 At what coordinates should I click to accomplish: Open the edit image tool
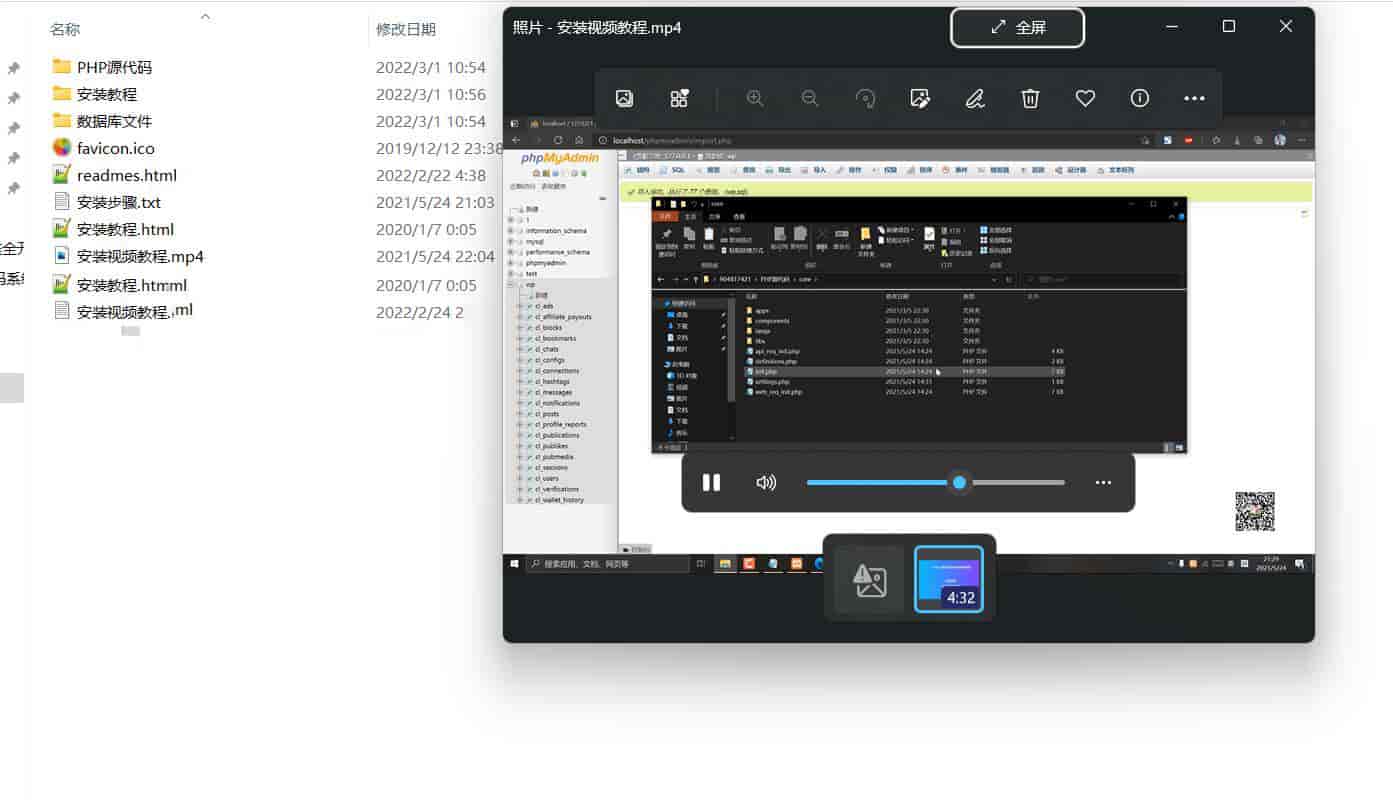click(920, 98)
